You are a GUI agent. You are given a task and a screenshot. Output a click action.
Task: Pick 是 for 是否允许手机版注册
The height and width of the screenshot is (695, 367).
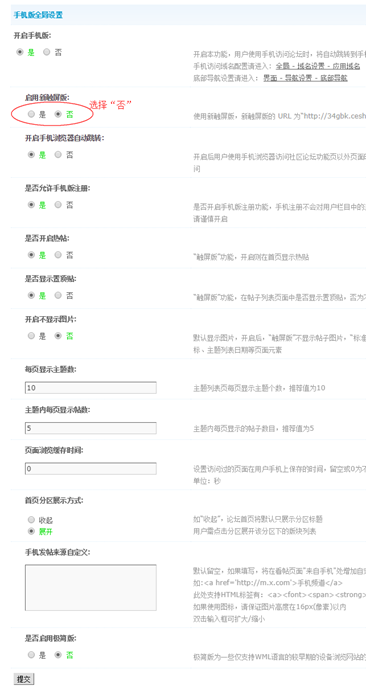pos(31,205)
